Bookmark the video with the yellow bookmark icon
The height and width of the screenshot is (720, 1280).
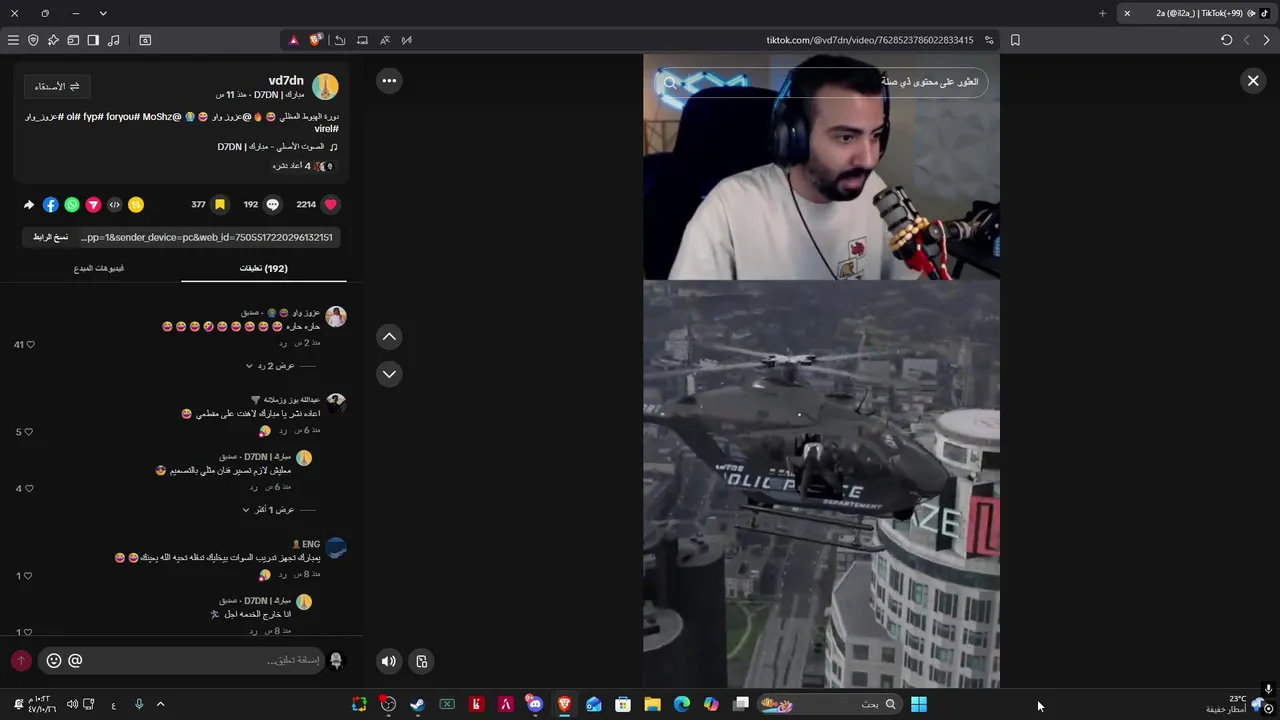click(x=220, y=204)
